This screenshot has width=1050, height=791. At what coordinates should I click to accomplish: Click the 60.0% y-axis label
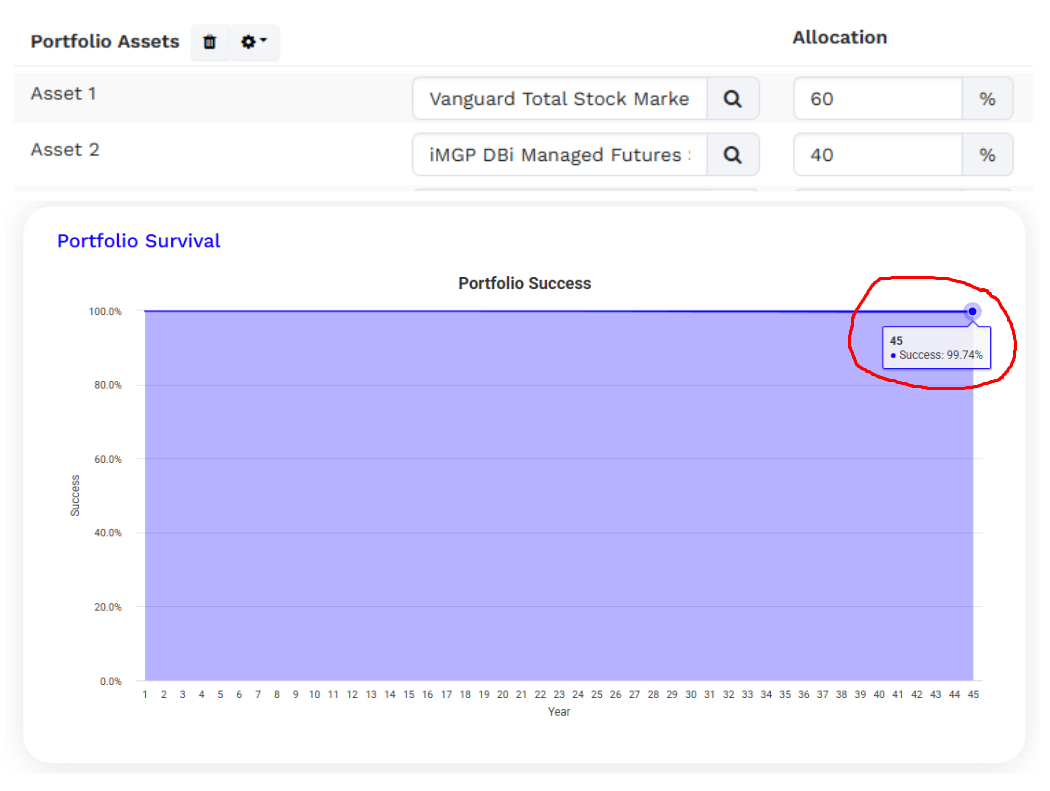[x=108, y=459]
